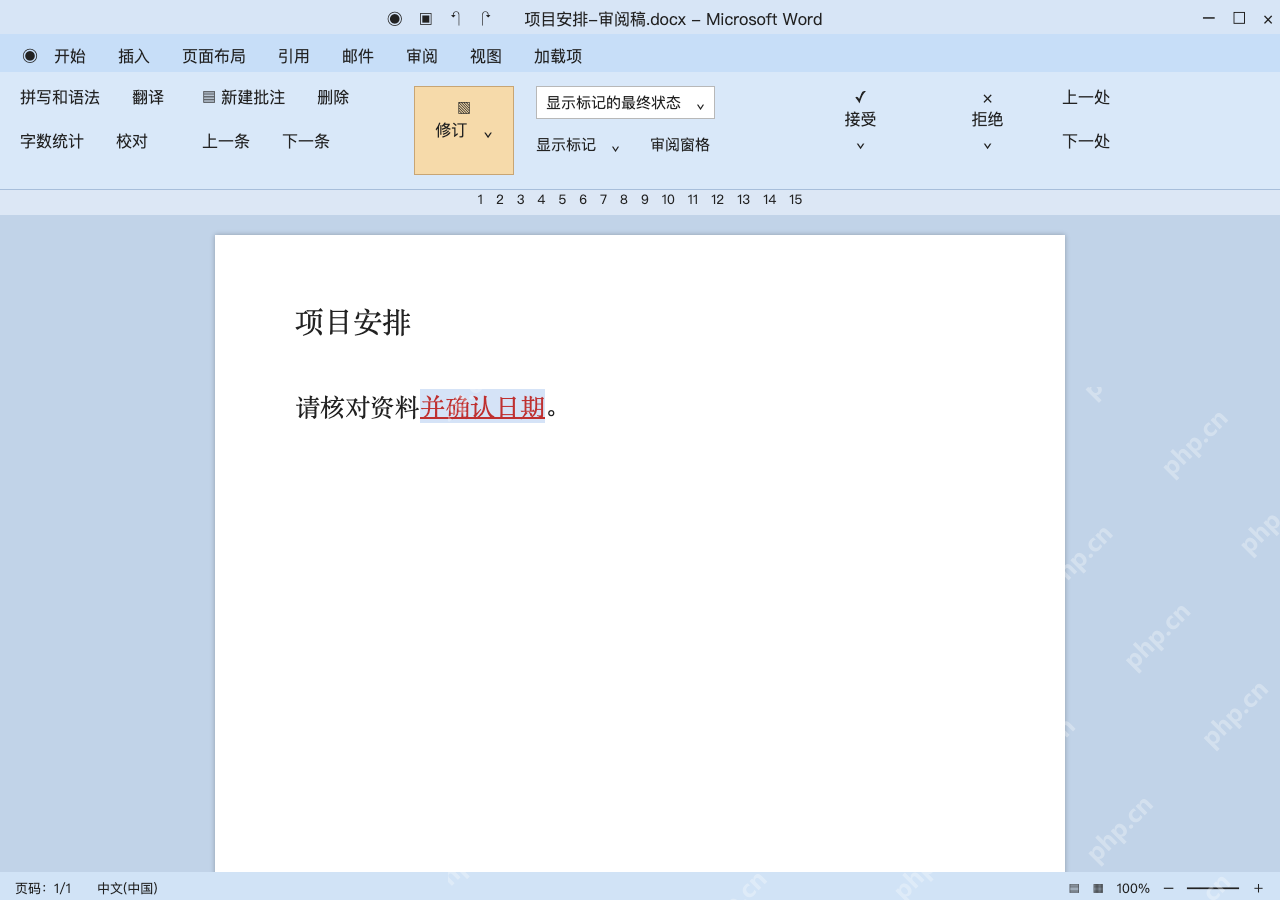
Task: Open the 视图 tab
Action: (486, 56)
